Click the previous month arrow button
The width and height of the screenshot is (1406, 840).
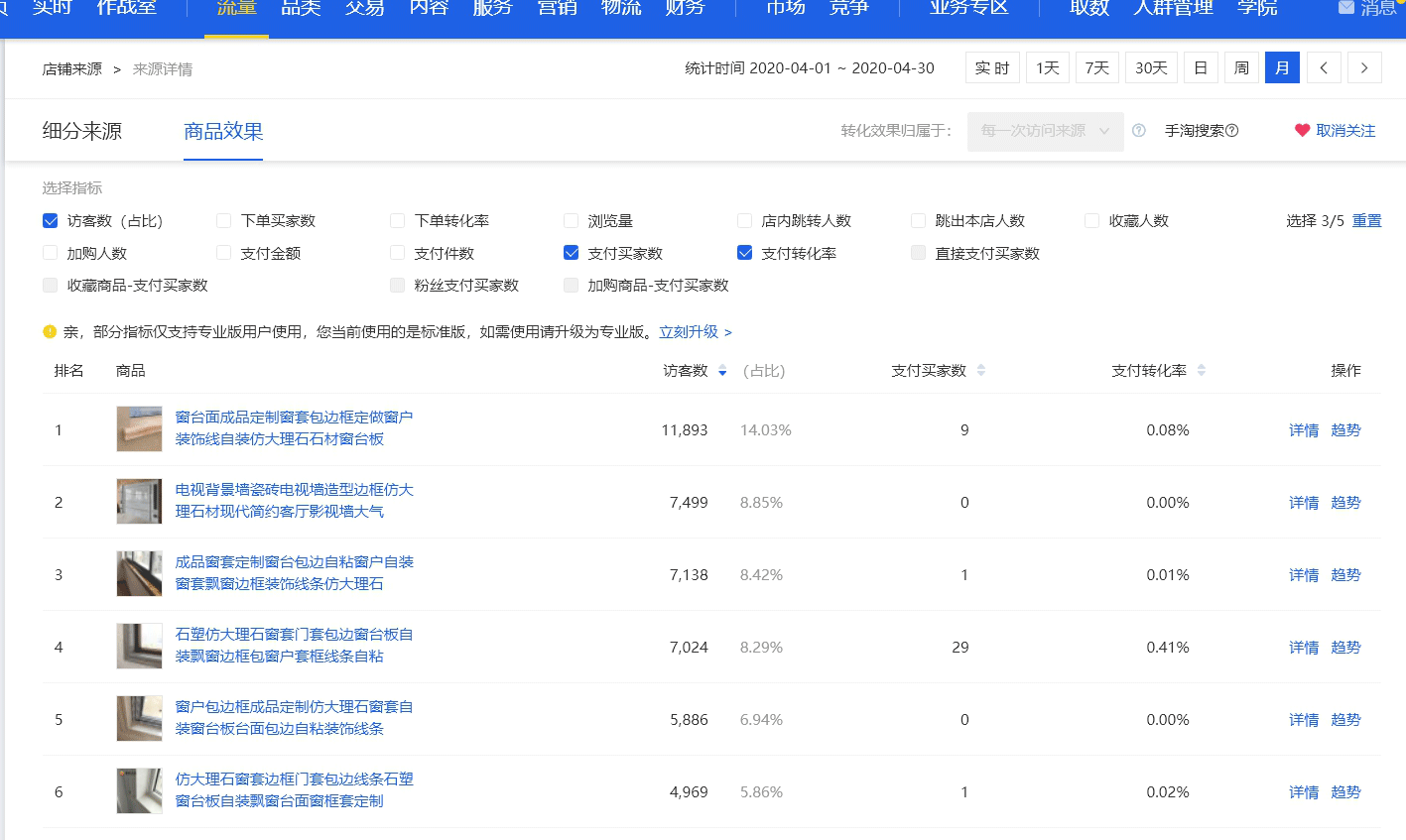tap(1324, 67)
